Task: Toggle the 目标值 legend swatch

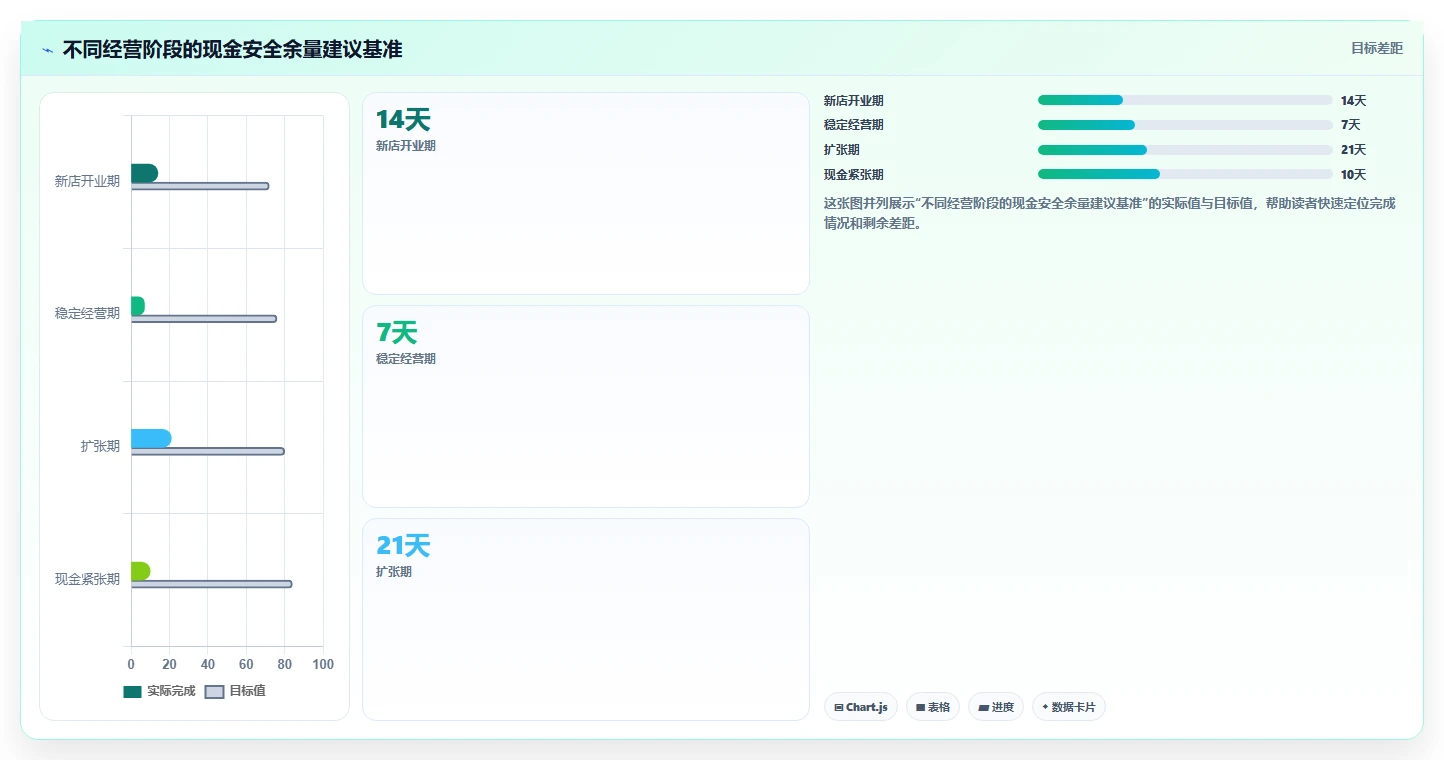Action: pyautogui.click(x=214, y=692)
